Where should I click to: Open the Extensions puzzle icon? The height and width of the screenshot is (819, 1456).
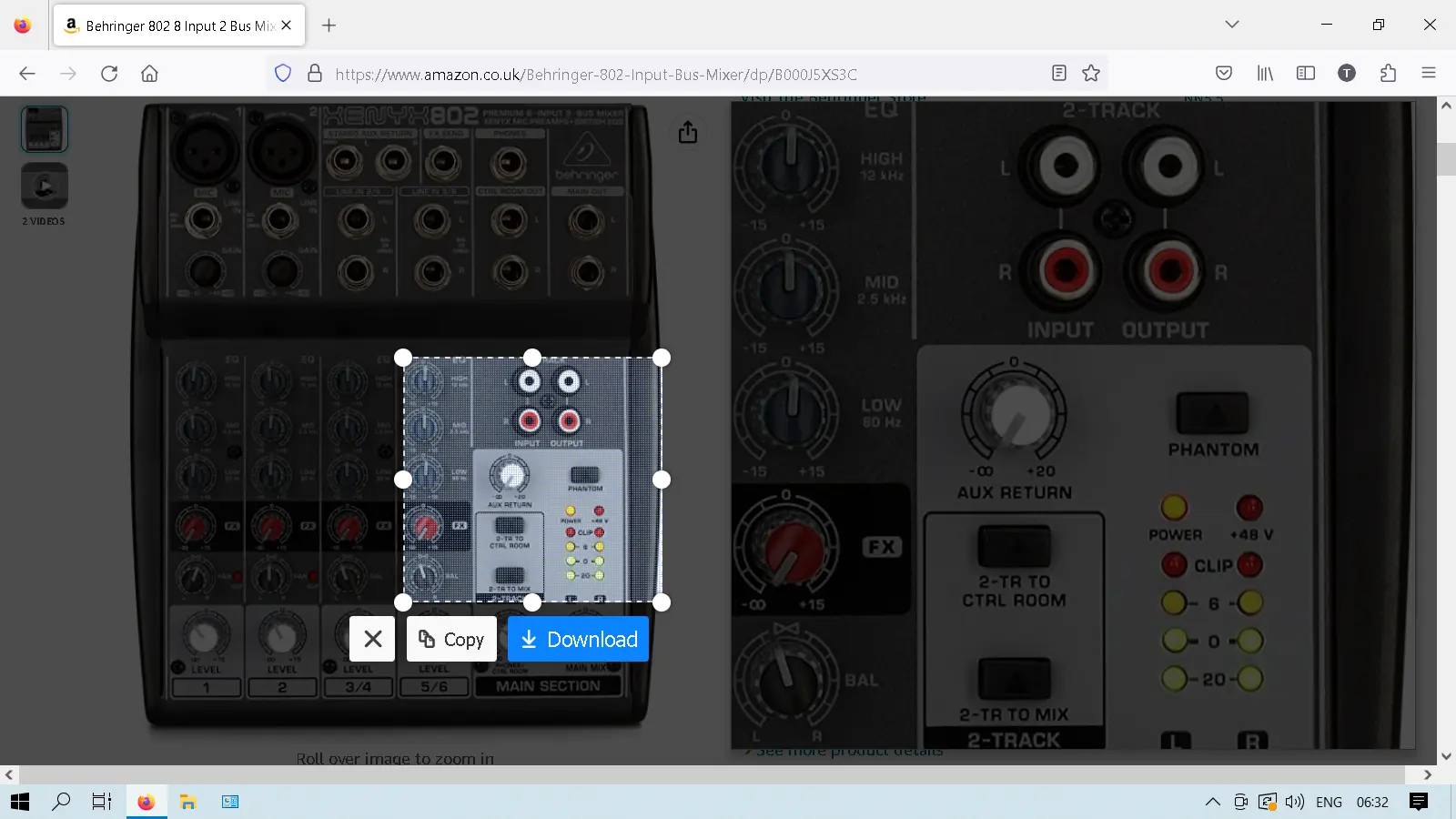(x=1388, y=74)
